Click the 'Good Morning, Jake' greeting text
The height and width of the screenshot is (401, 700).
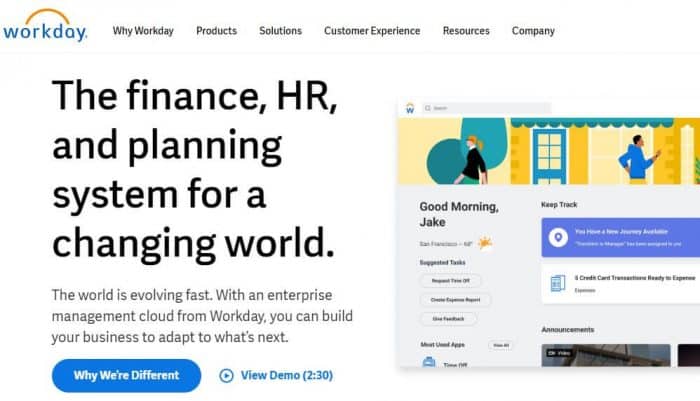459,214
